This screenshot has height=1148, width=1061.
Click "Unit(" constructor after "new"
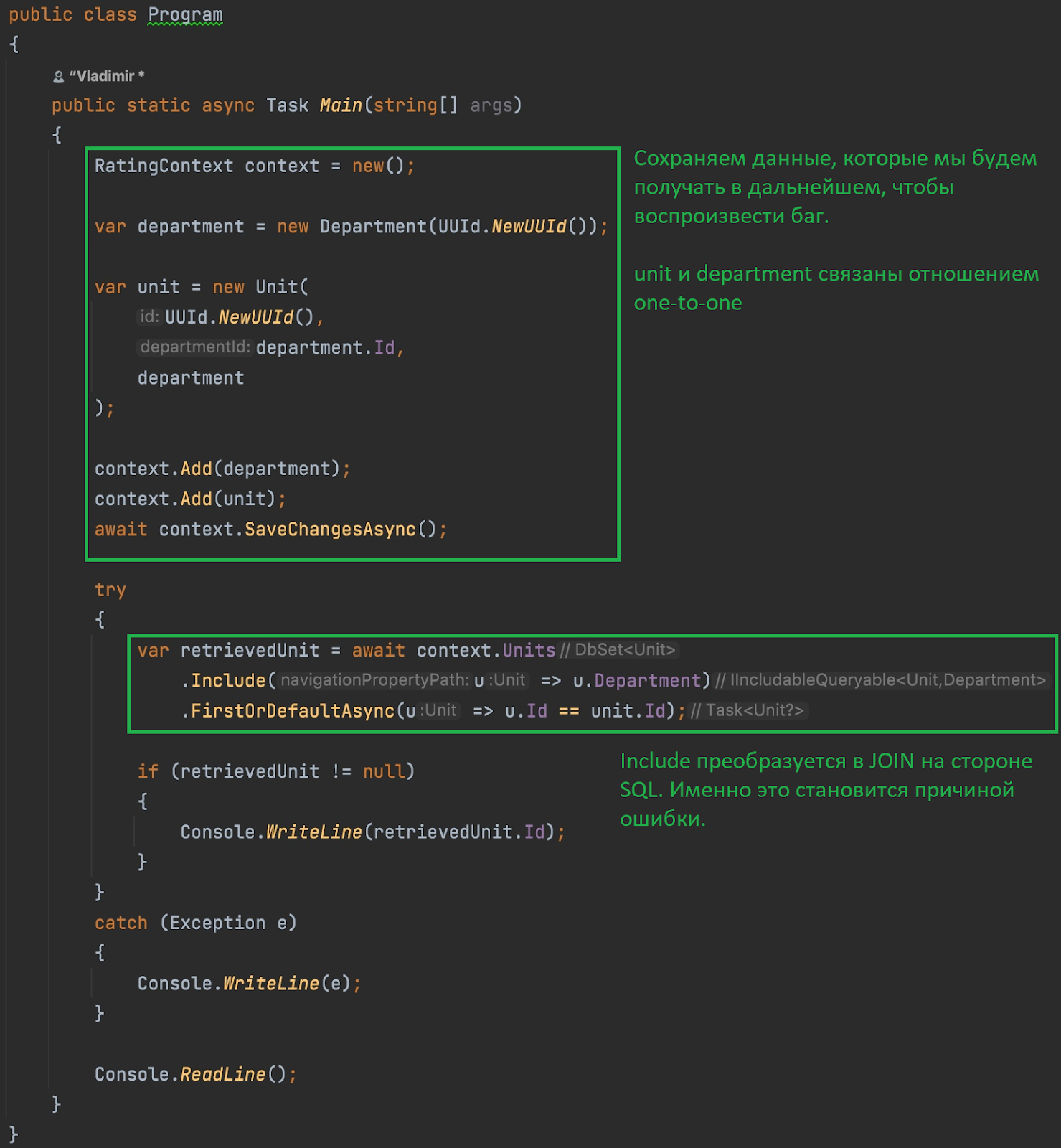coord(282,287)
